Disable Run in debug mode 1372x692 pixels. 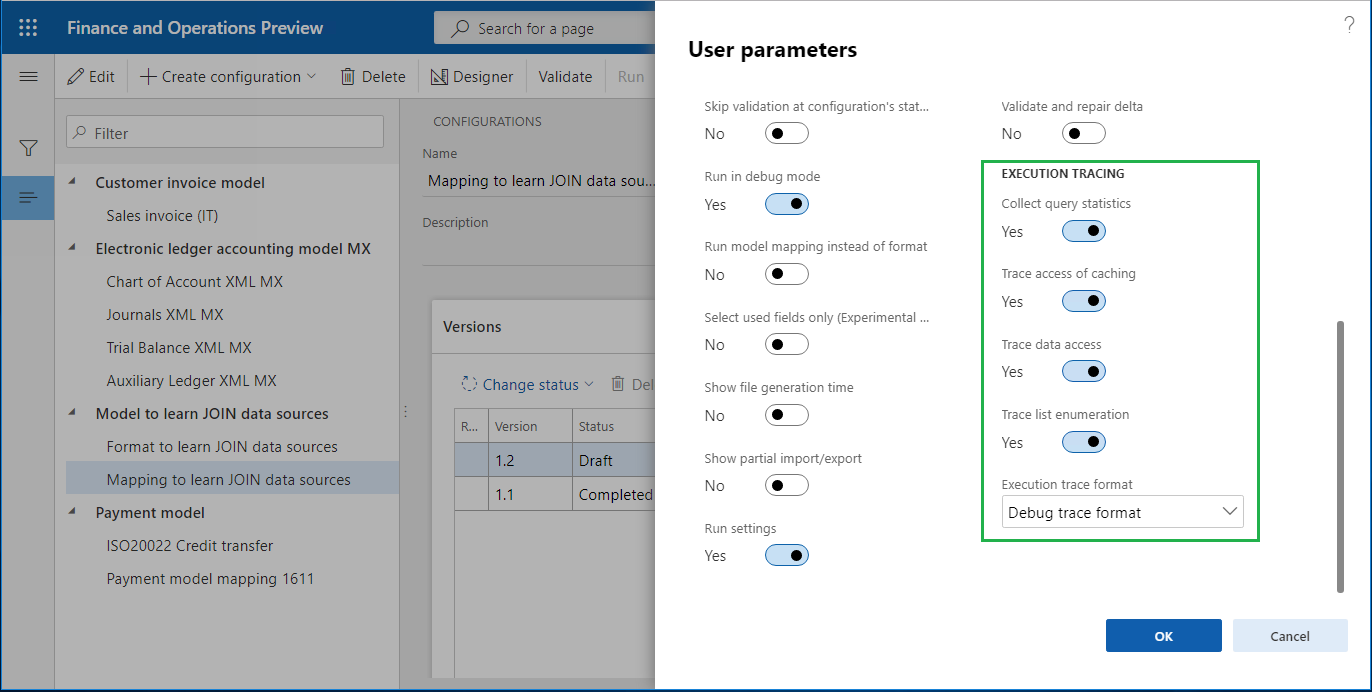(x=786, y=204)
